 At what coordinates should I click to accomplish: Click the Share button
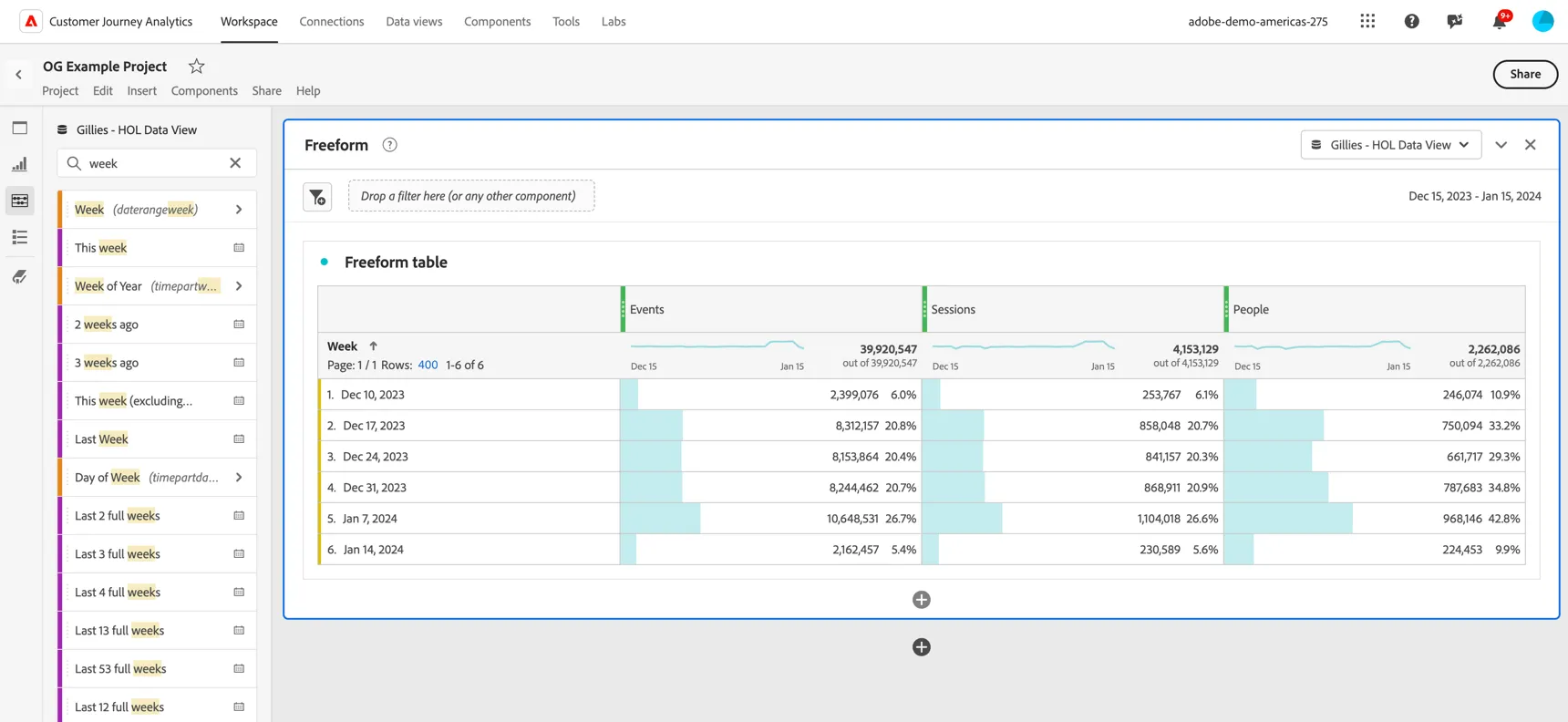click(x=1525, y=74)
